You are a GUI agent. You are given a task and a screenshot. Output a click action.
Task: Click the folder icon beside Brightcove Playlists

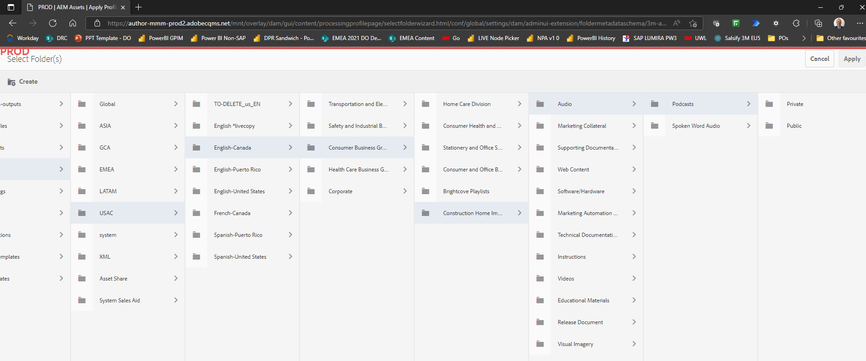(425, 191)
